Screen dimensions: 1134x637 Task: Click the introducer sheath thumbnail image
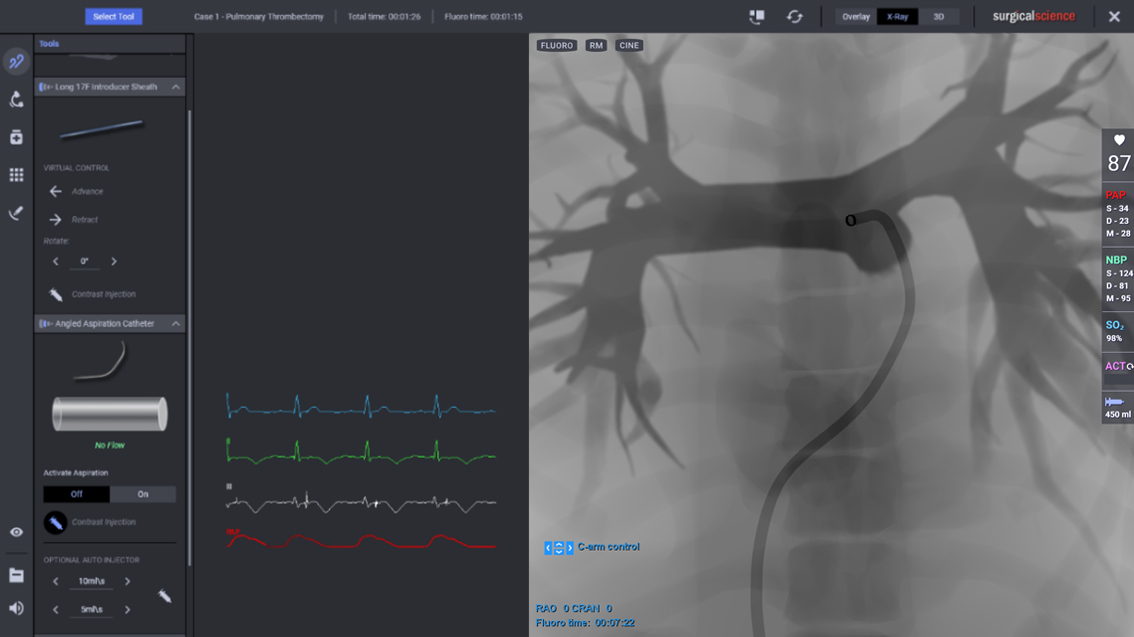coord(101,129)
